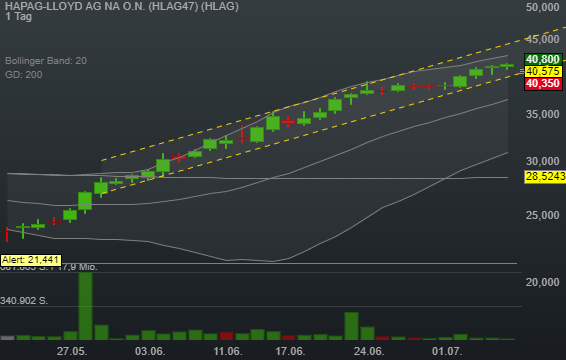Click the chart title HAPAG-LLOYD AG NA O.N.

coord(75,6)
